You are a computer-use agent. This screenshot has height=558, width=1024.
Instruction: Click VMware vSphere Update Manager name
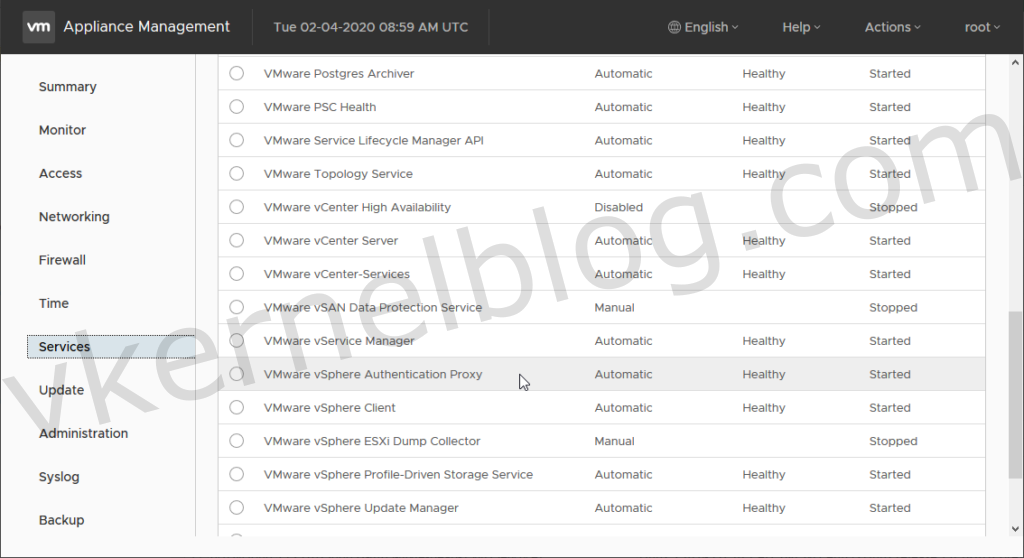coord(361,507)
